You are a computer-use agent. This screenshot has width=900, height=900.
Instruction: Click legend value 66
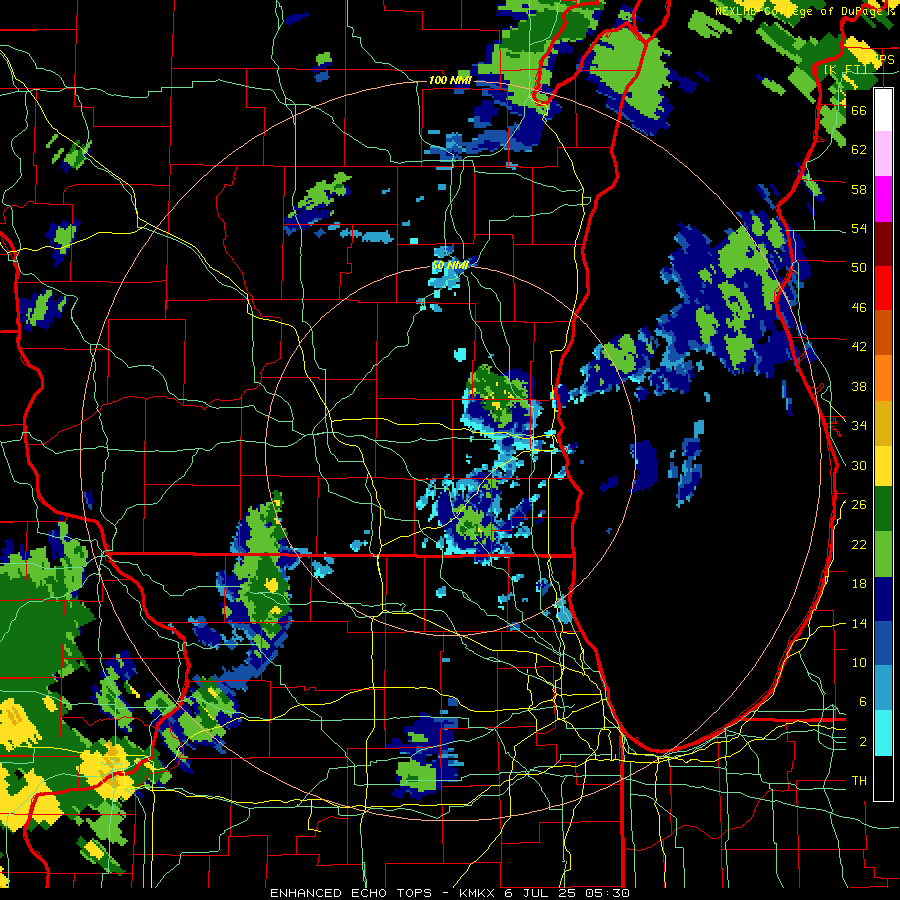point(859,110)
